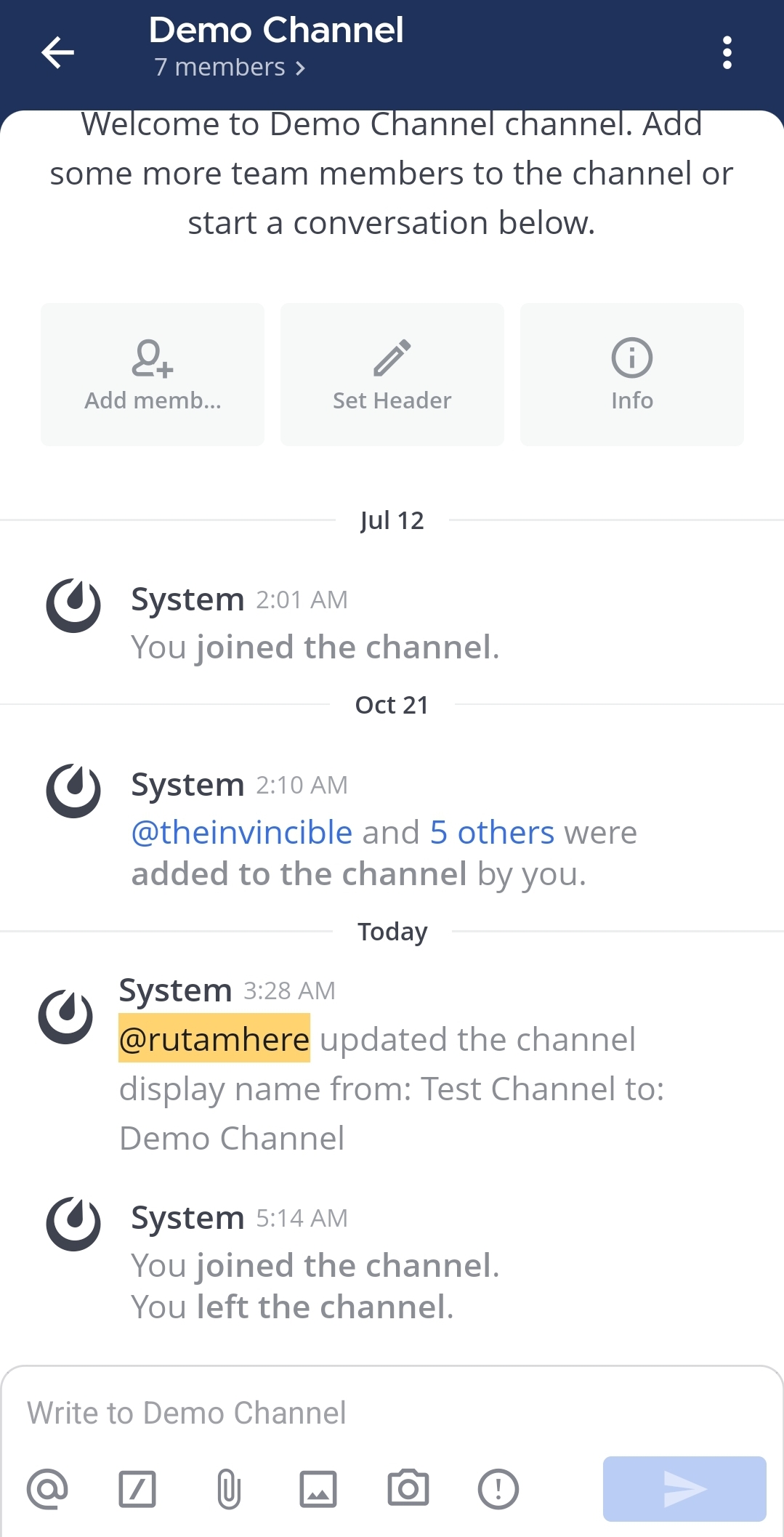This screenshot has width=784, height=1537.
Task: Insert a mention with the @ icon
Action: [x=47, y=1489]
